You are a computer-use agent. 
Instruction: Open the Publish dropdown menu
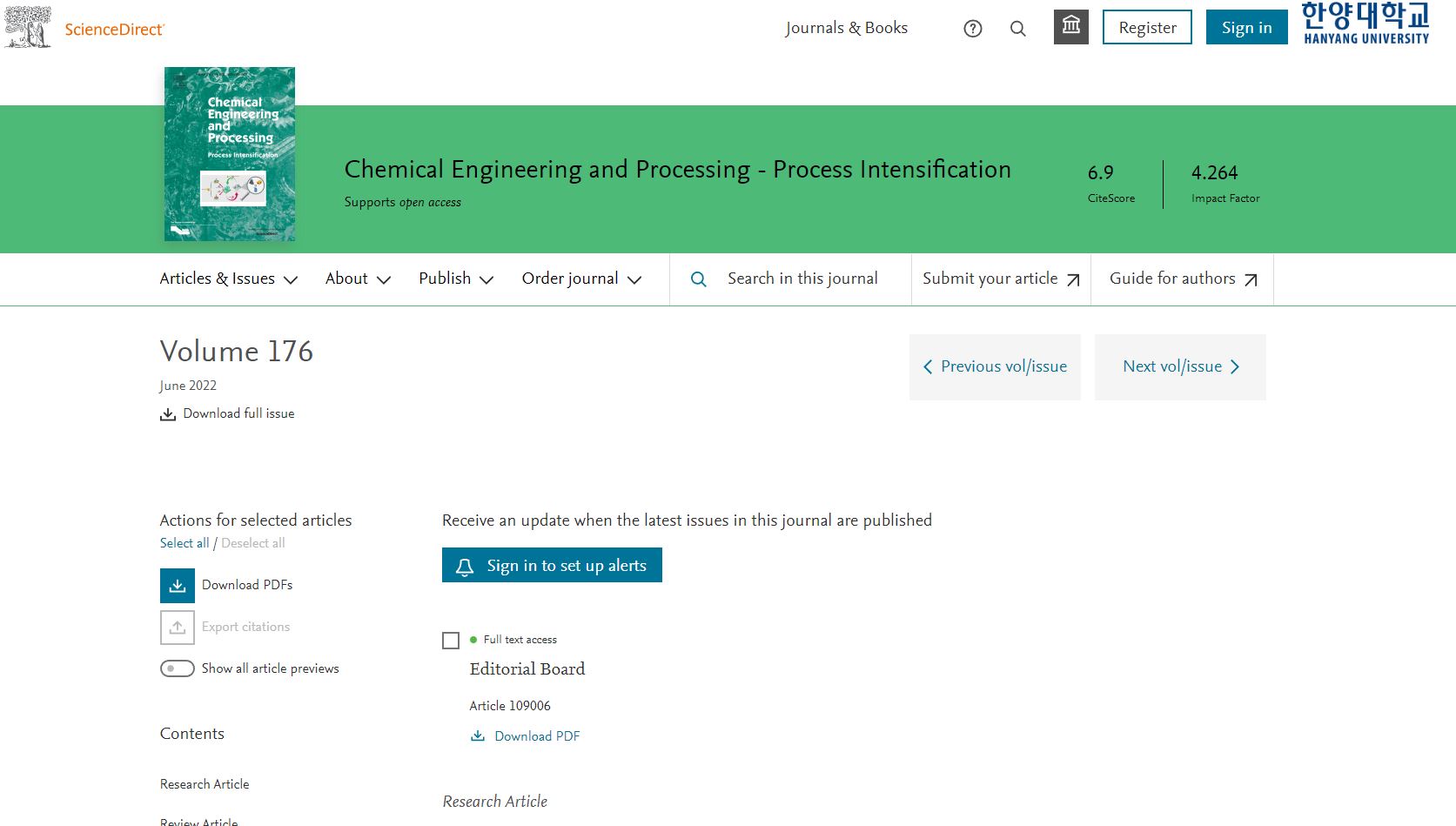[x=456, y=279]
